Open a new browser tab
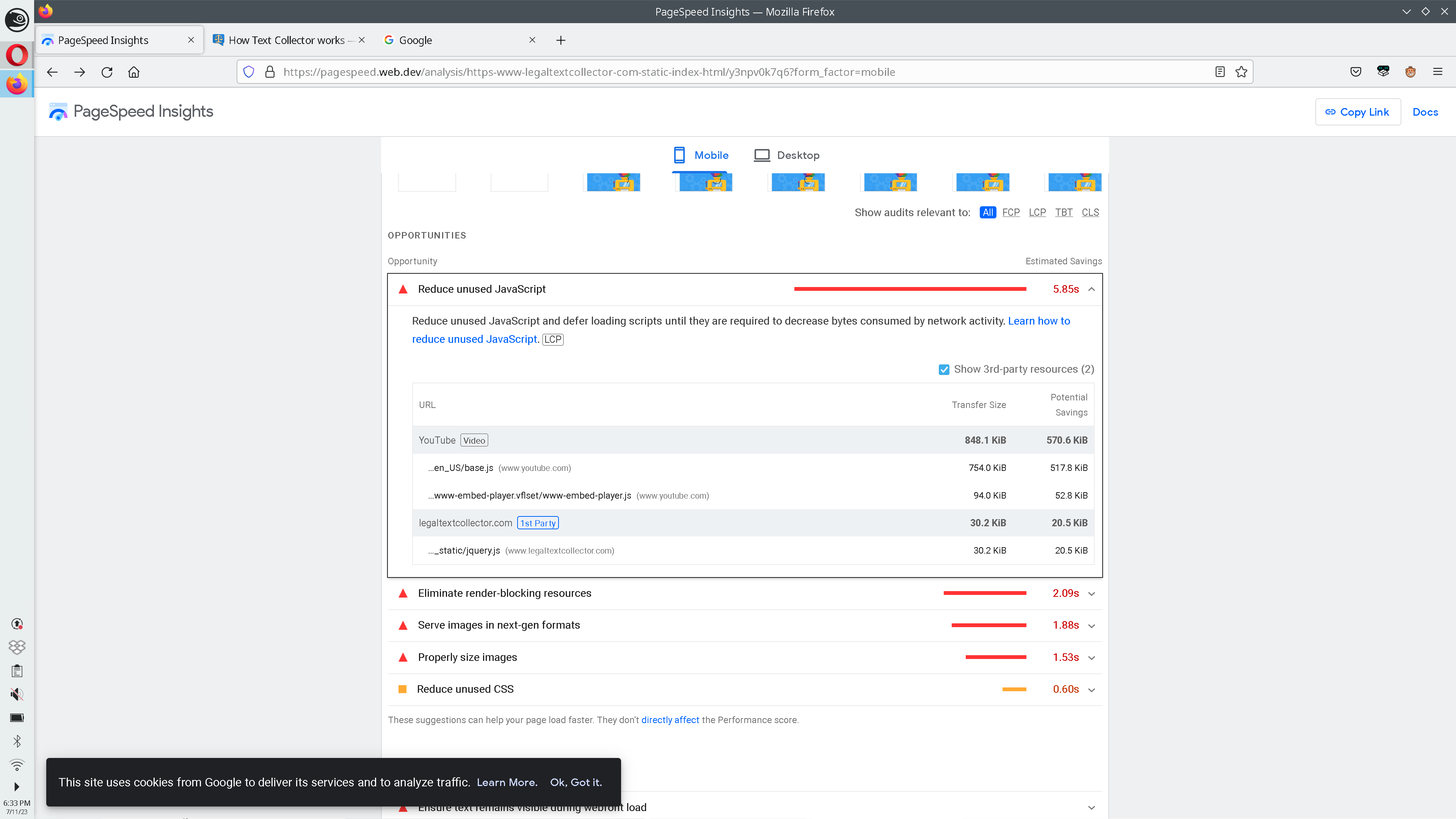This screenshot has height=819, width=1456. (560, 40)
